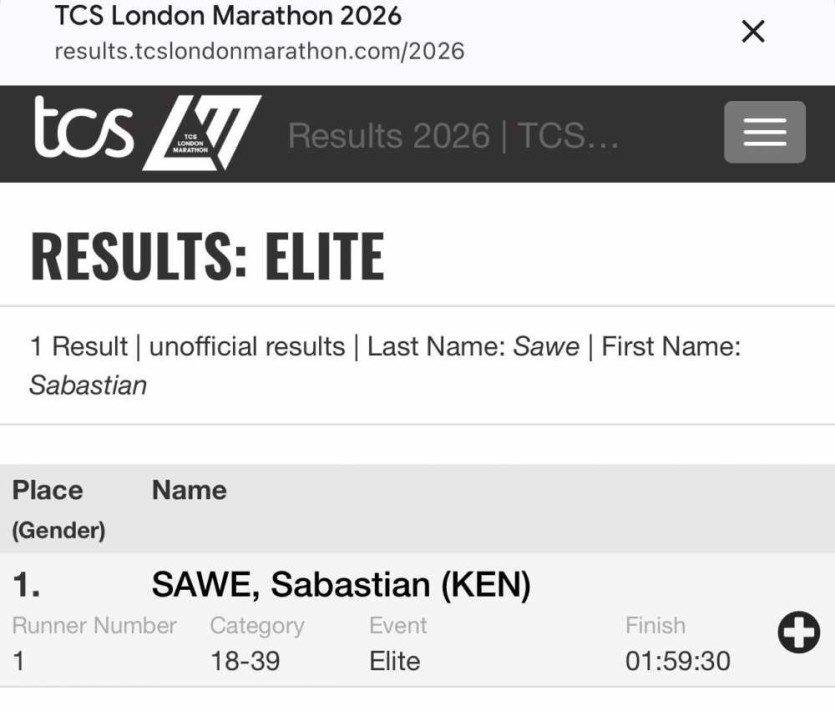The height and width of the screenshot is (711, 835).
Task: Tap the 'TCS London Marathon 2026' page title
Action: tap(227, 16)
